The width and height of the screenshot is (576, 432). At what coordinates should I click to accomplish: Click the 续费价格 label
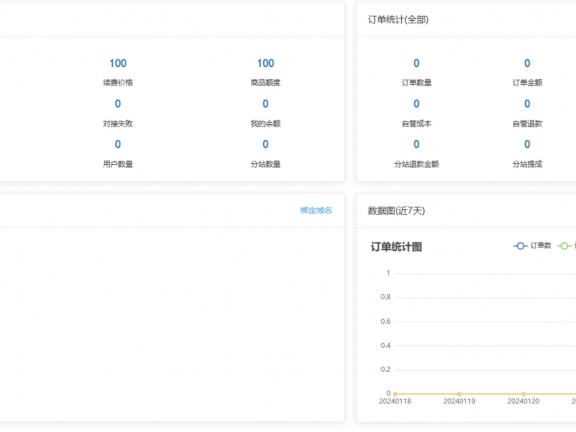click(118, 83)
